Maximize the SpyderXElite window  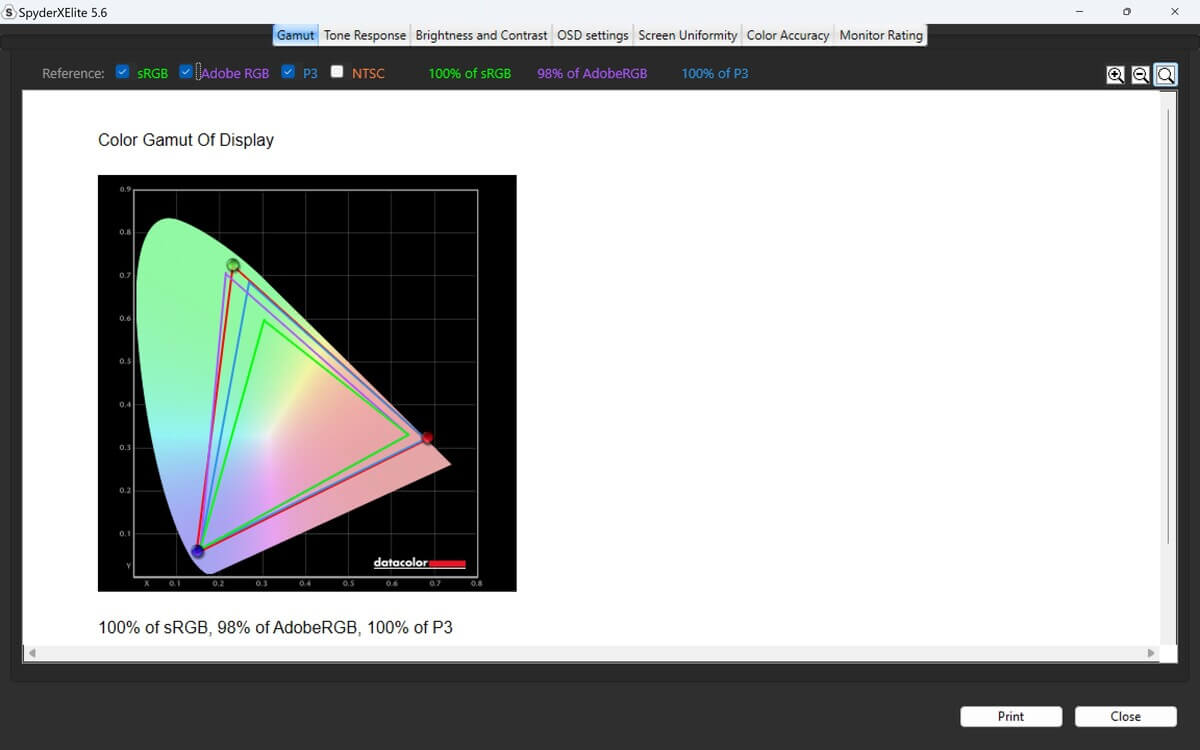coord(1127,12)
